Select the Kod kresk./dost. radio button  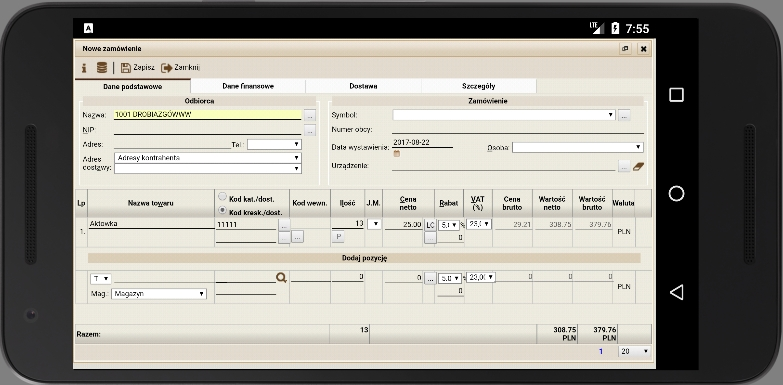223,211
